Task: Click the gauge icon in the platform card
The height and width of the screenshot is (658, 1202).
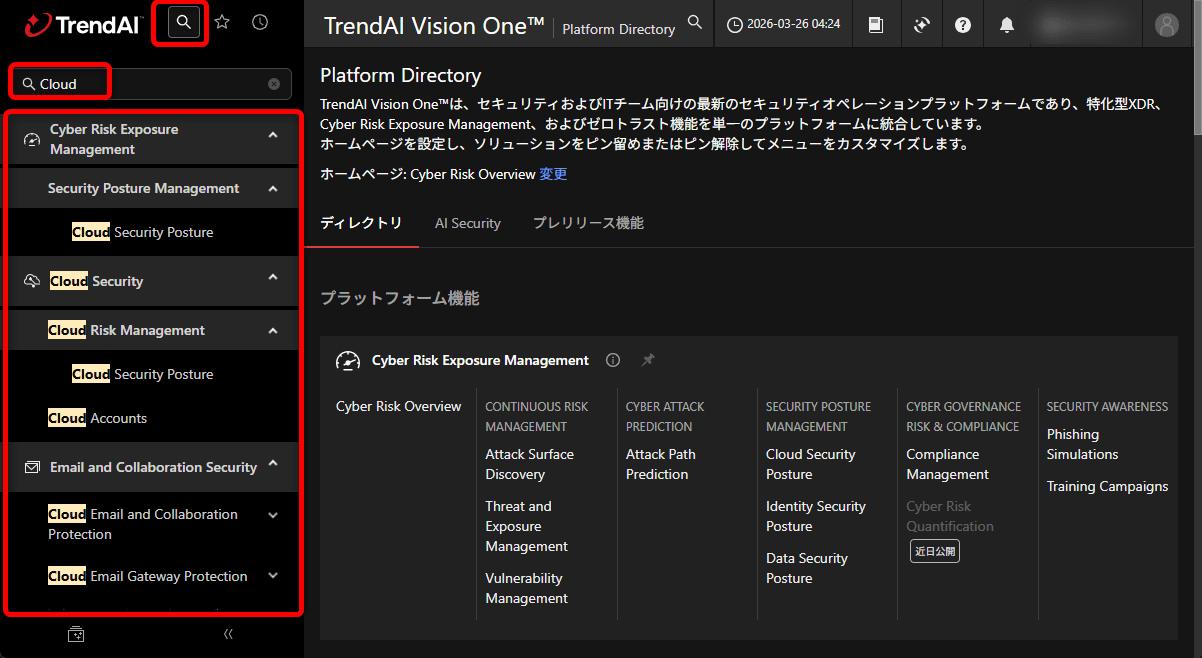Action: (348, 361)
